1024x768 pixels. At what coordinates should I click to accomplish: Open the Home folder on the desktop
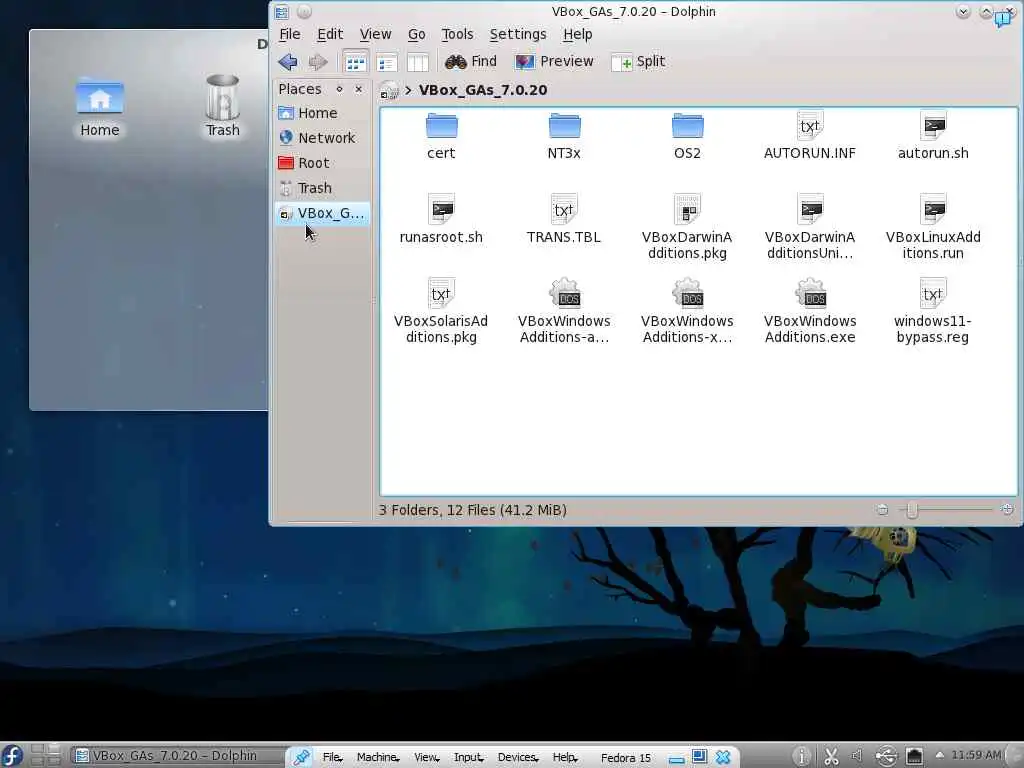tap(100, 107)
